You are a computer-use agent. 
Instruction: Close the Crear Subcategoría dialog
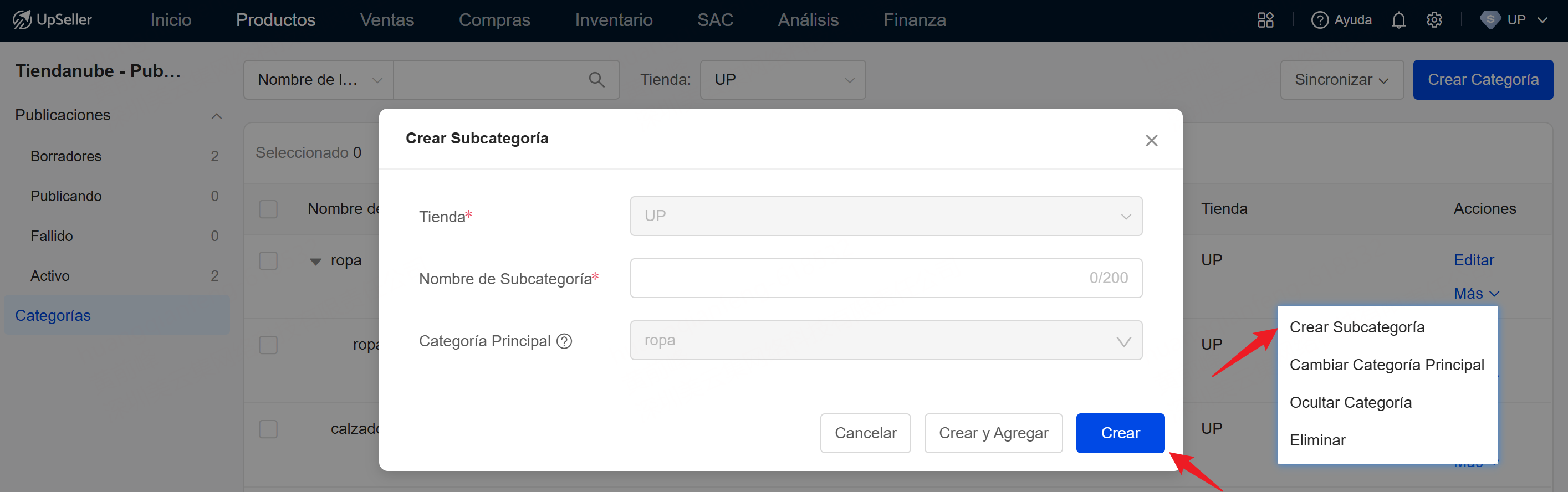pyautogui.click(x=1151, y=141)
